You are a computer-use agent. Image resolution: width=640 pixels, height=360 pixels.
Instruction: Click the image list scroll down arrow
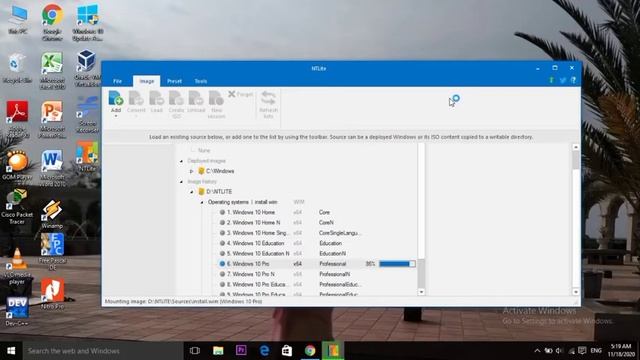click(421, 292)
